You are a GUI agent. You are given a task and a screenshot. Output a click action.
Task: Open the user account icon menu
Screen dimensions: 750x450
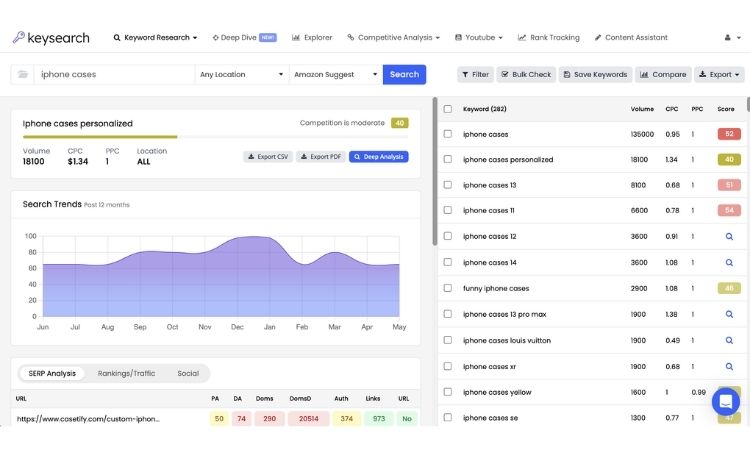point(732,38)
